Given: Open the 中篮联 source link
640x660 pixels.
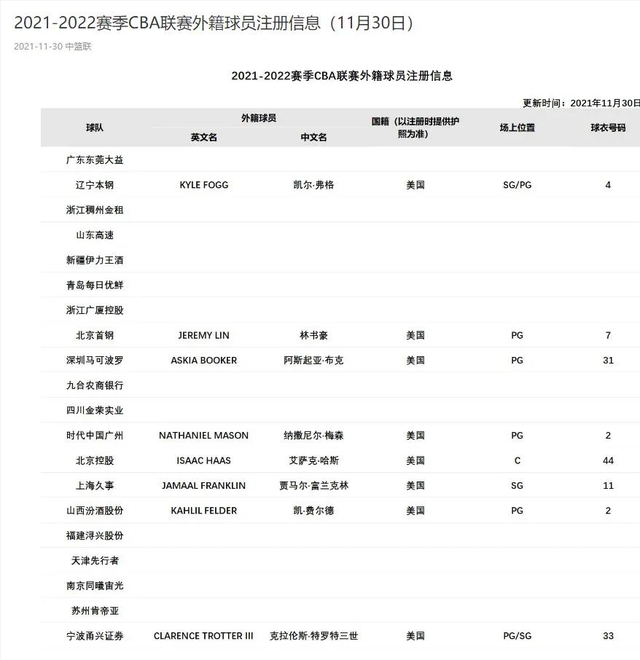Looking at the screenshot, I should point(78,46).
